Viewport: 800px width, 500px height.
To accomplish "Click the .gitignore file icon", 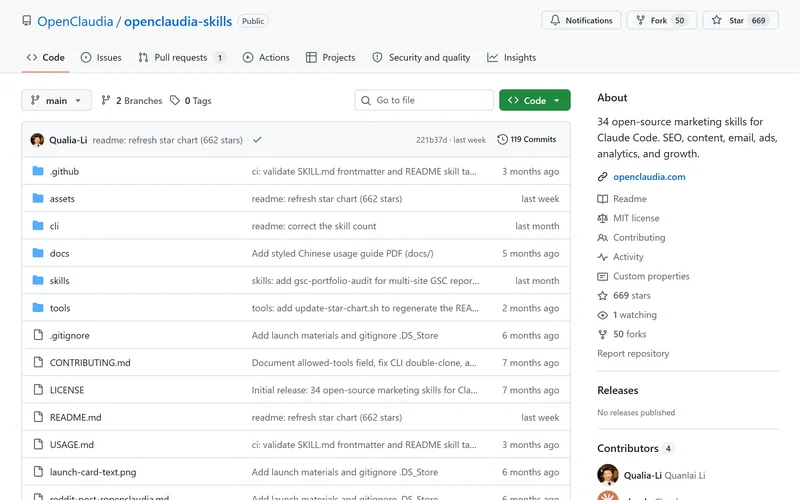I will 38,335.
